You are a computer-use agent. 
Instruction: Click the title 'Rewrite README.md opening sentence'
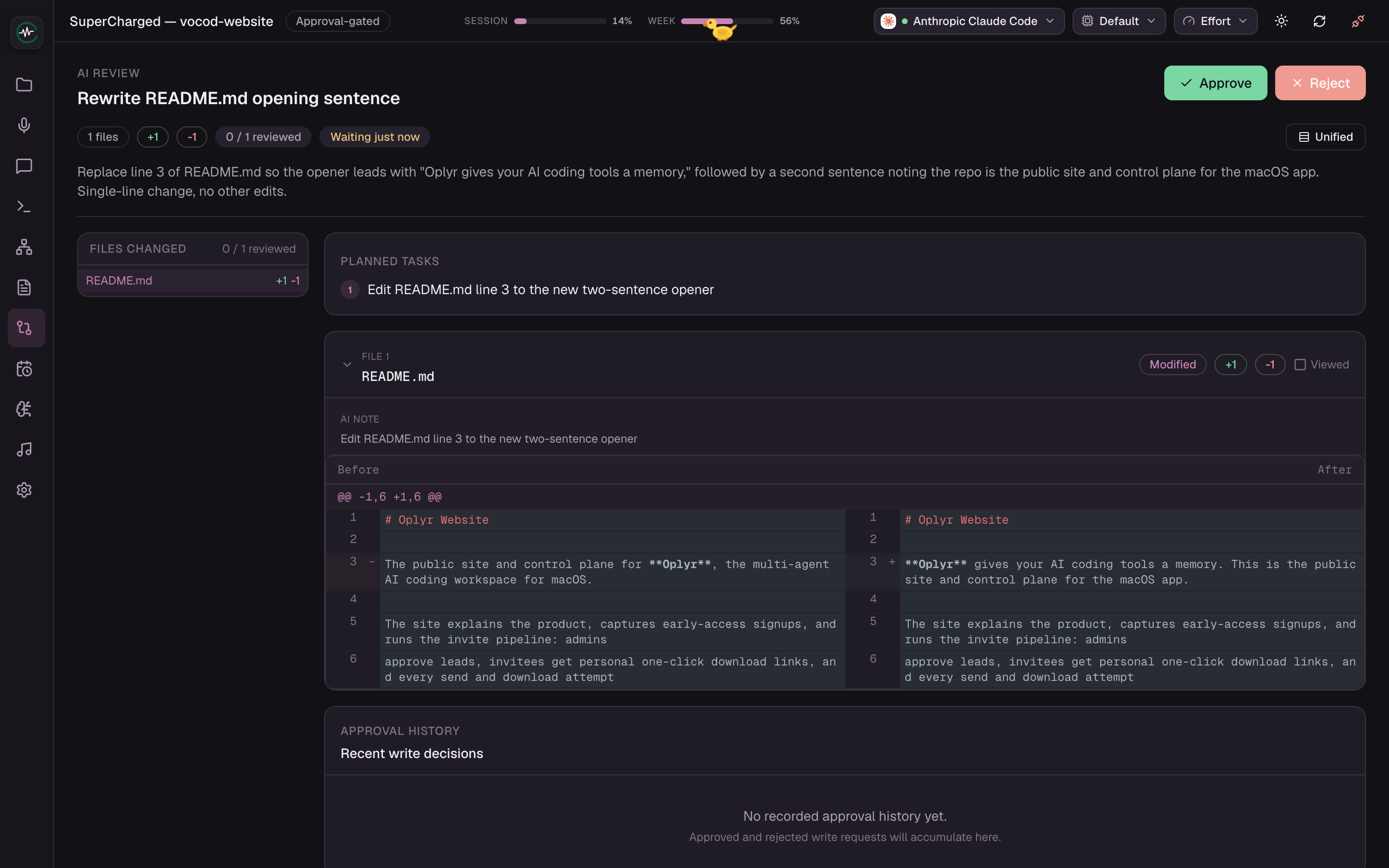[x=238, y=98]
